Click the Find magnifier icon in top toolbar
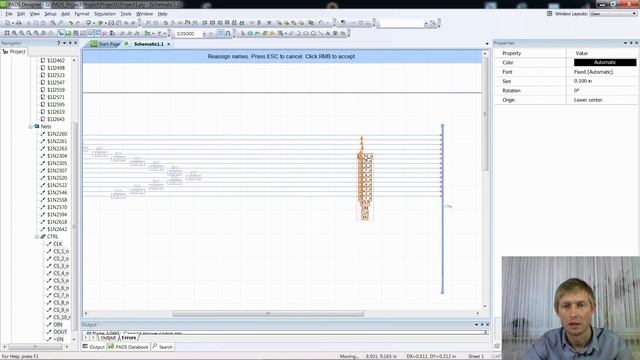The height and width of the screenshot is (360, 640). 53,23
